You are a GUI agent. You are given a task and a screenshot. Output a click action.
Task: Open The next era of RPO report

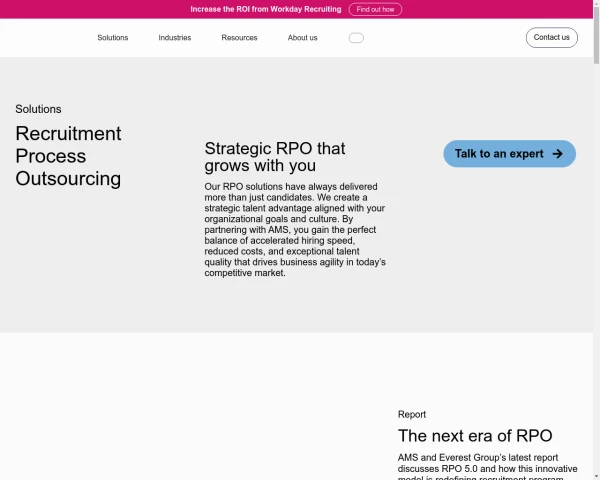[475, 436]
